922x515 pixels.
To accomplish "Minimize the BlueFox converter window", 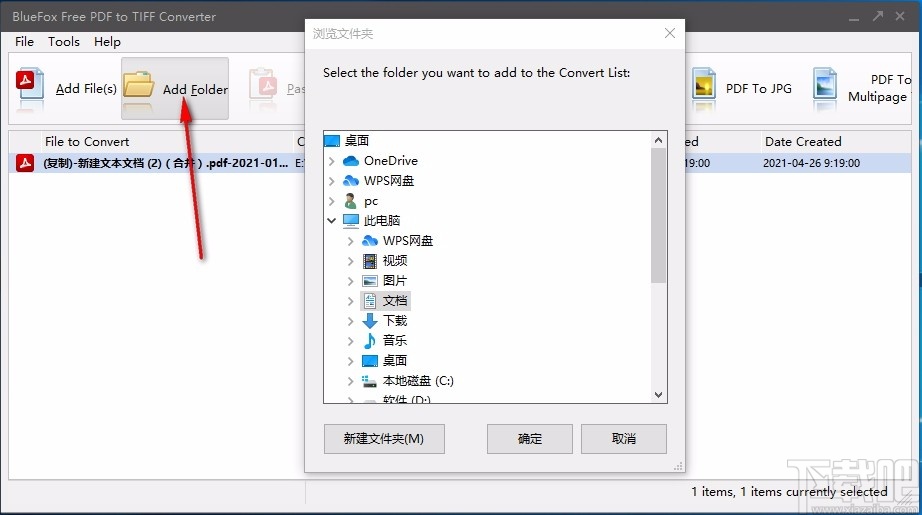I will (854, 18).
